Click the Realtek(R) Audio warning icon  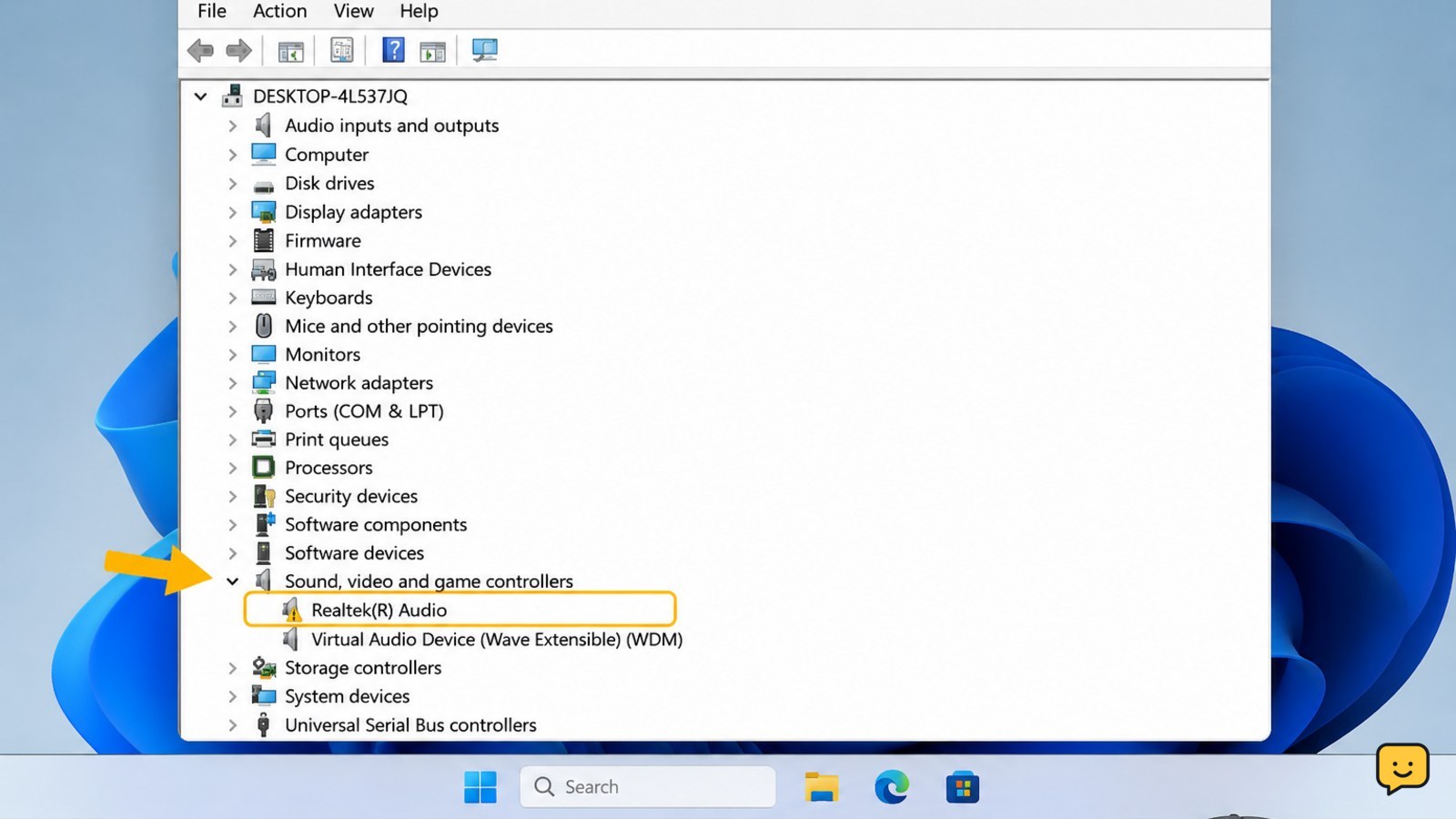[x=291, y=610]
